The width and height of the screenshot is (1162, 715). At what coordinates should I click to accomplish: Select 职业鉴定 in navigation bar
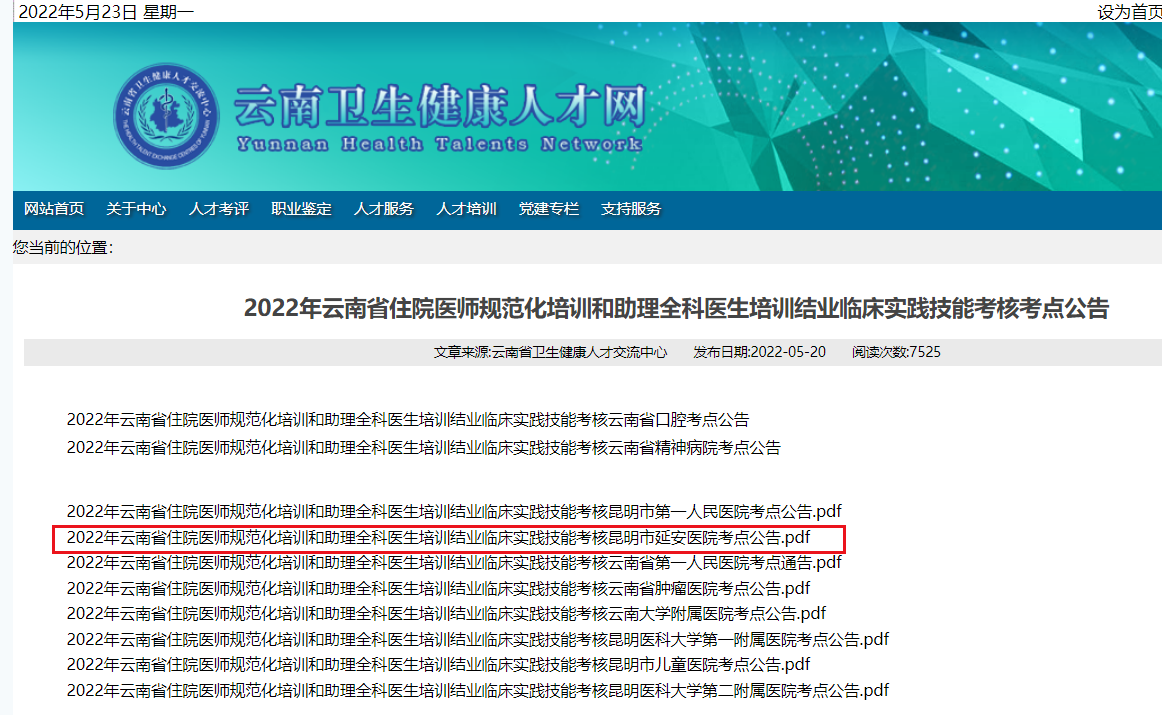tap(301, 209)
